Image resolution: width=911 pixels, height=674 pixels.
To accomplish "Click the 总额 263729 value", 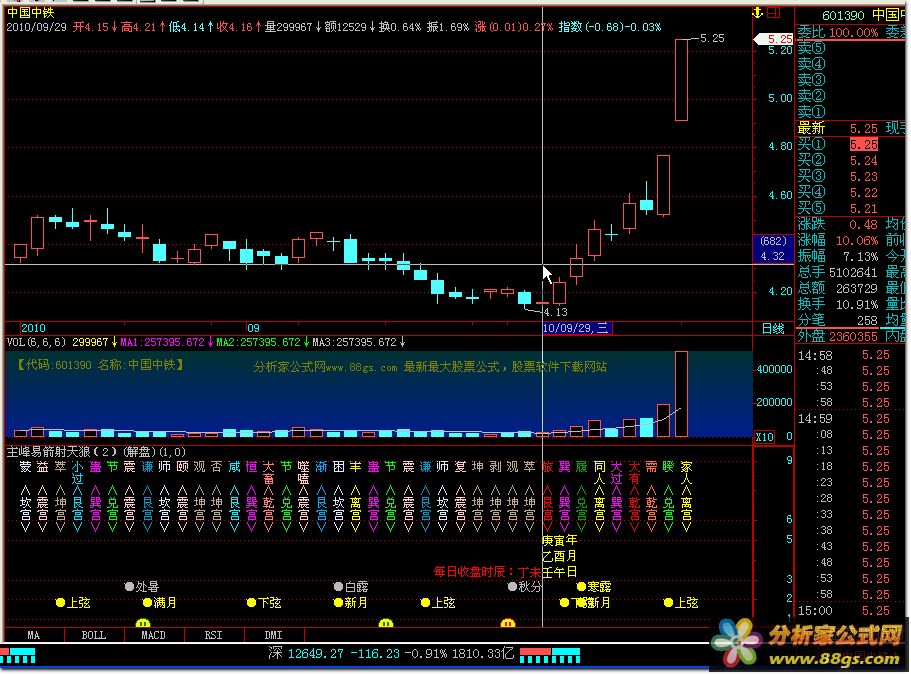I will [x=857, y=288].
